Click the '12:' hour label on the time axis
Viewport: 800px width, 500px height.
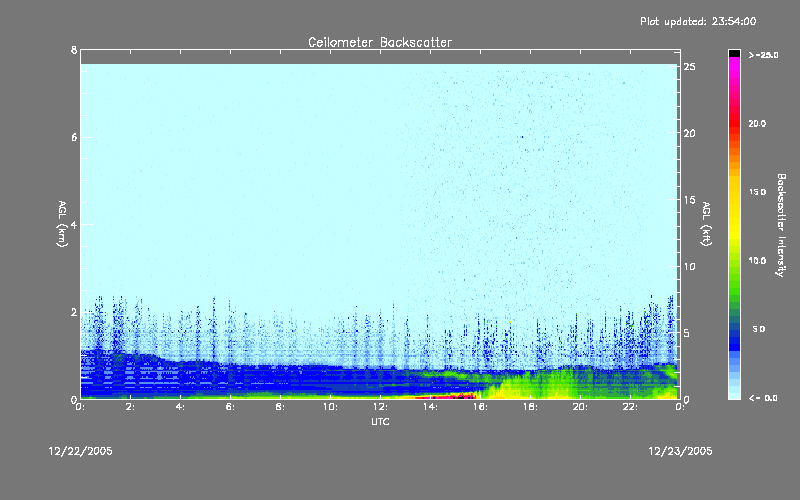(381, 407)
